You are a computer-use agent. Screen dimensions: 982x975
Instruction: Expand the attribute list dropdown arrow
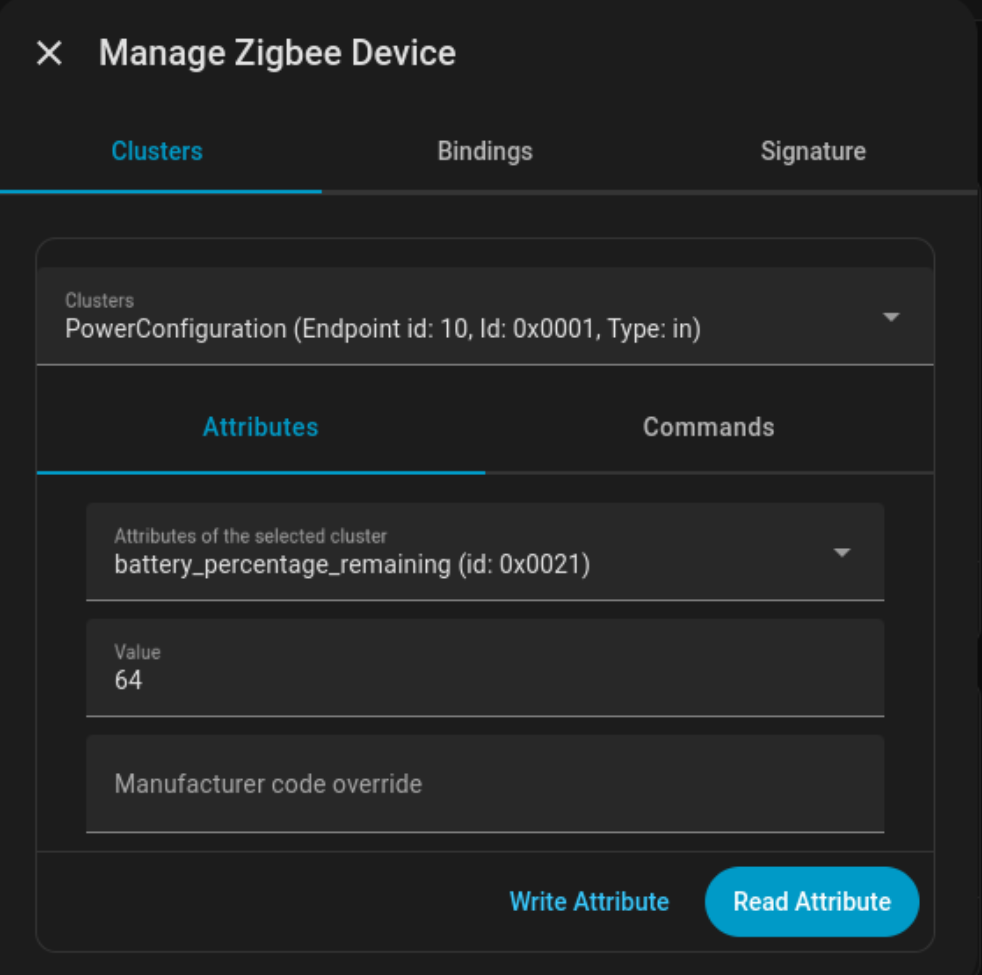point(842,552)
